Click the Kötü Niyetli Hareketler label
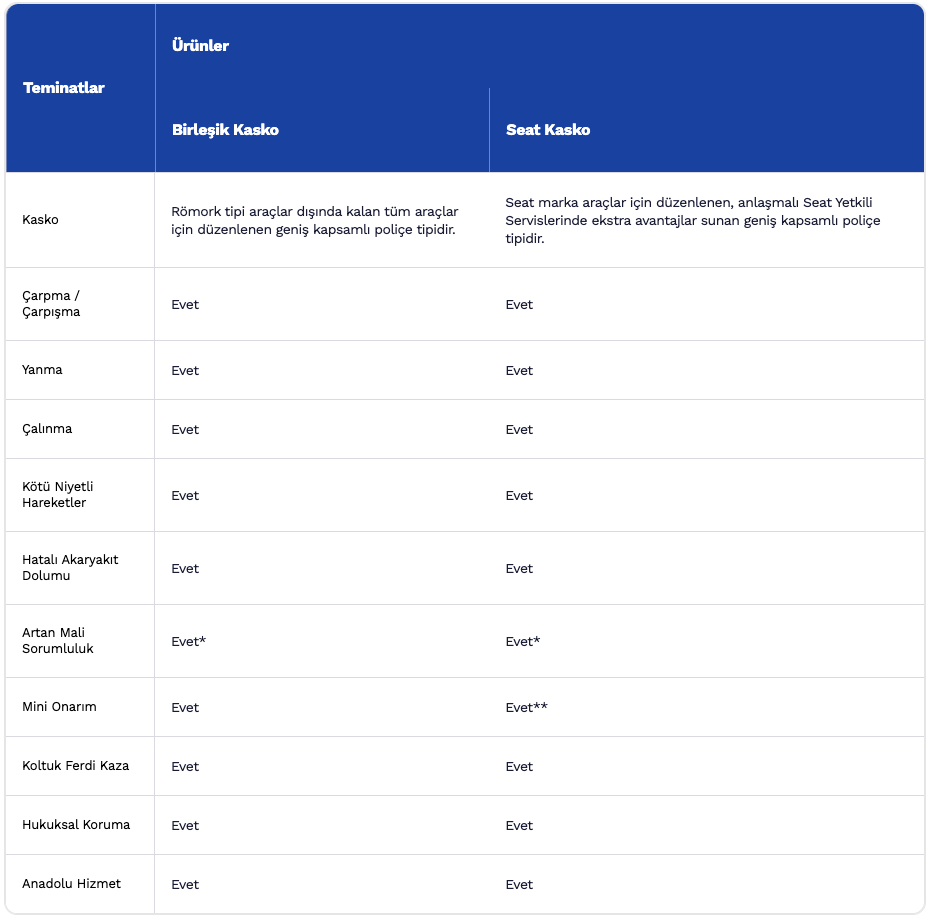The width and height of the screenshot is (931, 920). 57,495
